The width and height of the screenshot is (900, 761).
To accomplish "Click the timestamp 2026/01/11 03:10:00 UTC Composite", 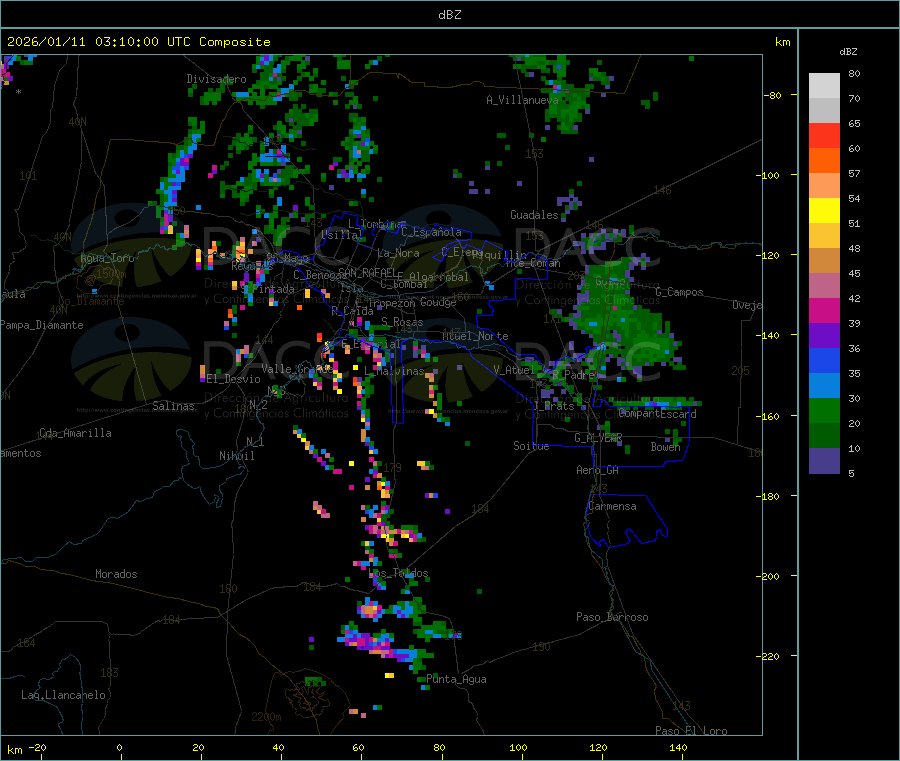I will click(138, 42).
